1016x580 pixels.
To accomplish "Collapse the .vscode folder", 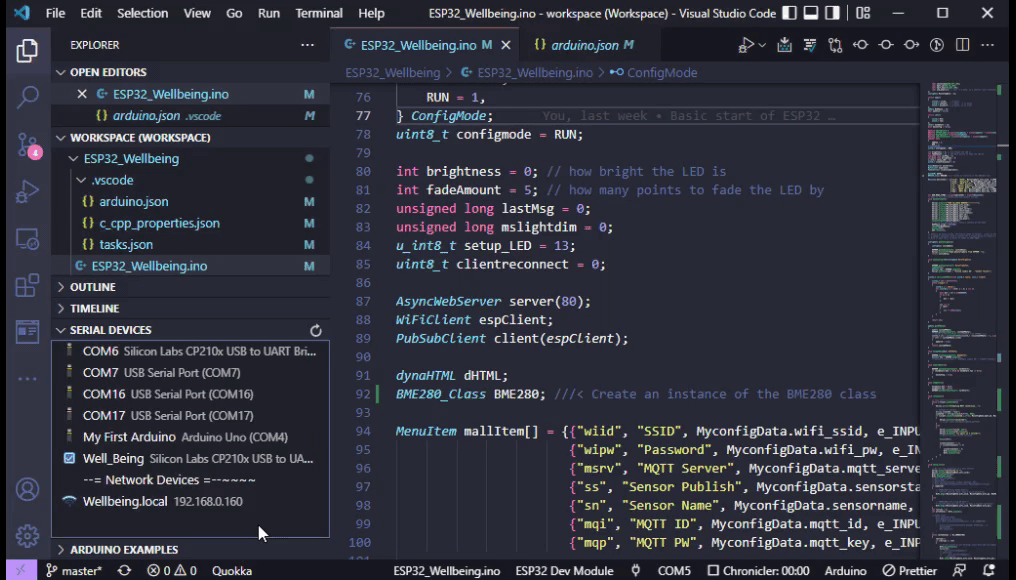I will [81, 180].
